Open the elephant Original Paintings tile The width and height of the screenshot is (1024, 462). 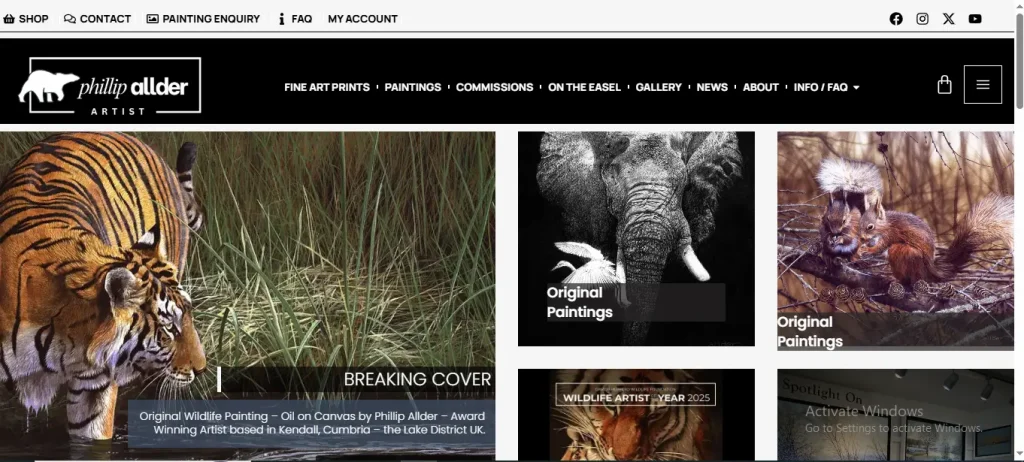coord(636,238)
